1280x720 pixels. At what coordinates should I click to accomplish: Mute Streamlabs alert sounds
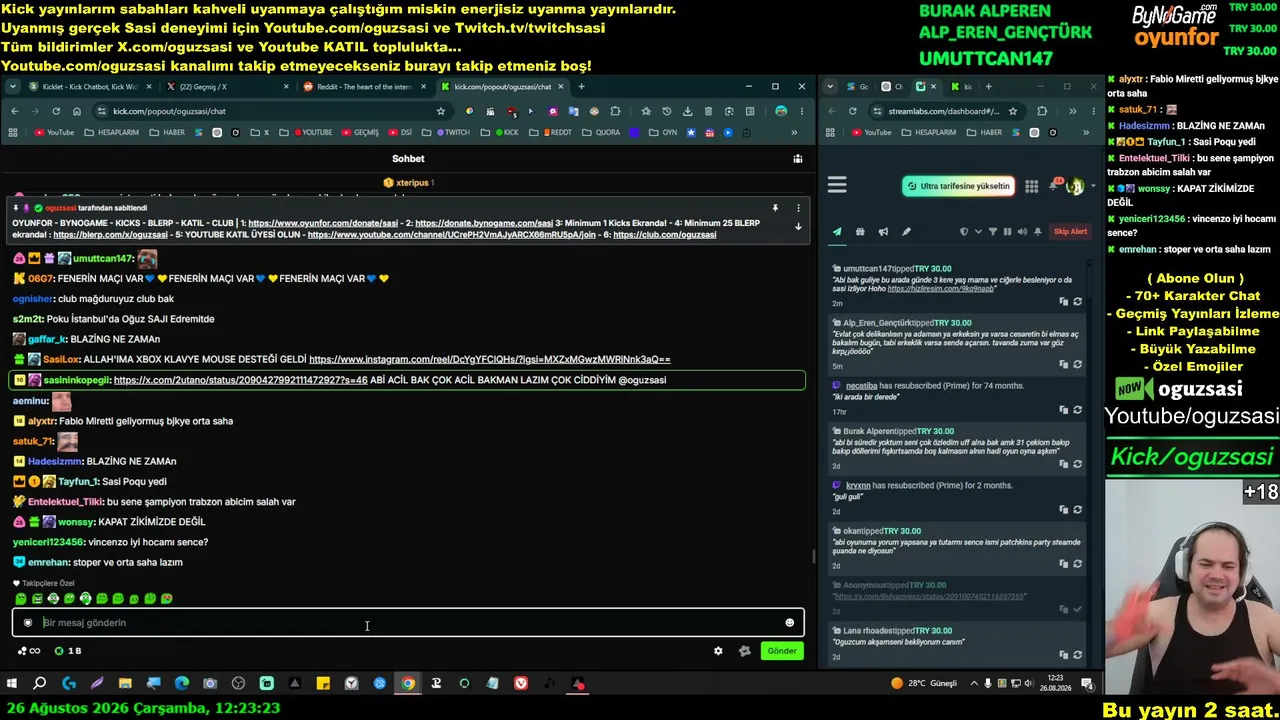pos(1022,232)
